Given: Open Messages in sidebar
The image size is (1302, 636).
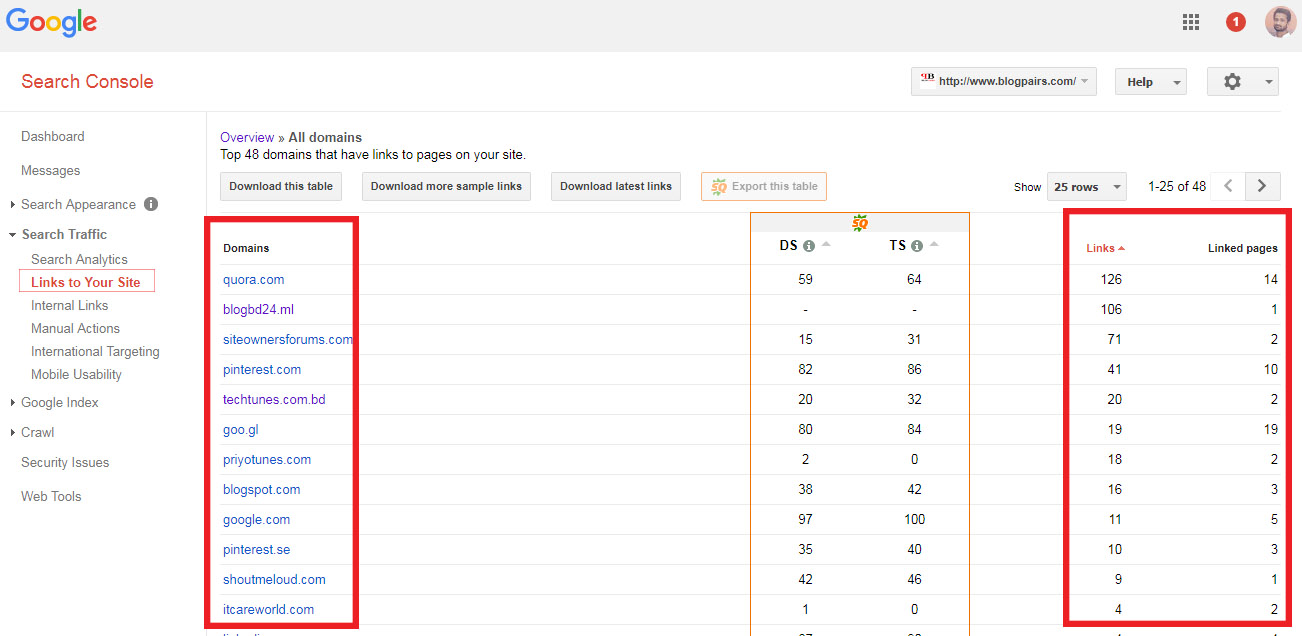Looking at the screenshot, I should coord(50,170).
